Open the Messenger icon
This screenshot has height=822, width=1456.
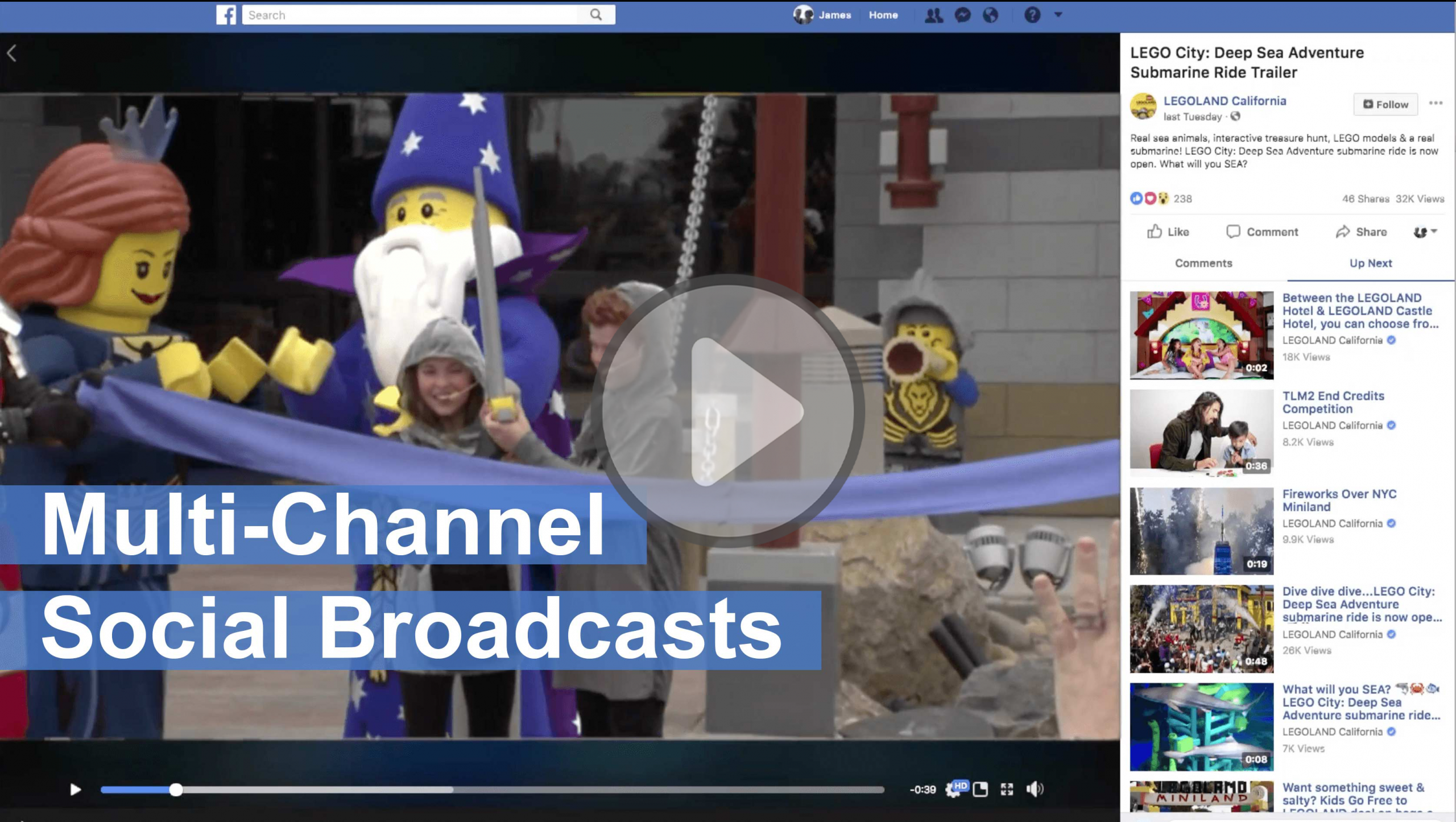pyautogui.click(x=962, y=15)
